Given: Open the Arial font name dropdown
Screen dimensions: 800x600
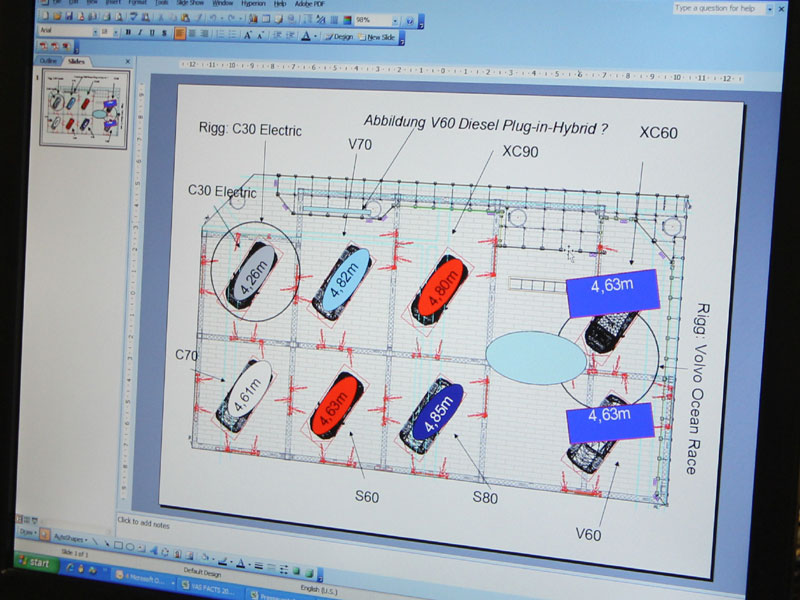Looking at the screenshot, I should (x=95, y=32).
